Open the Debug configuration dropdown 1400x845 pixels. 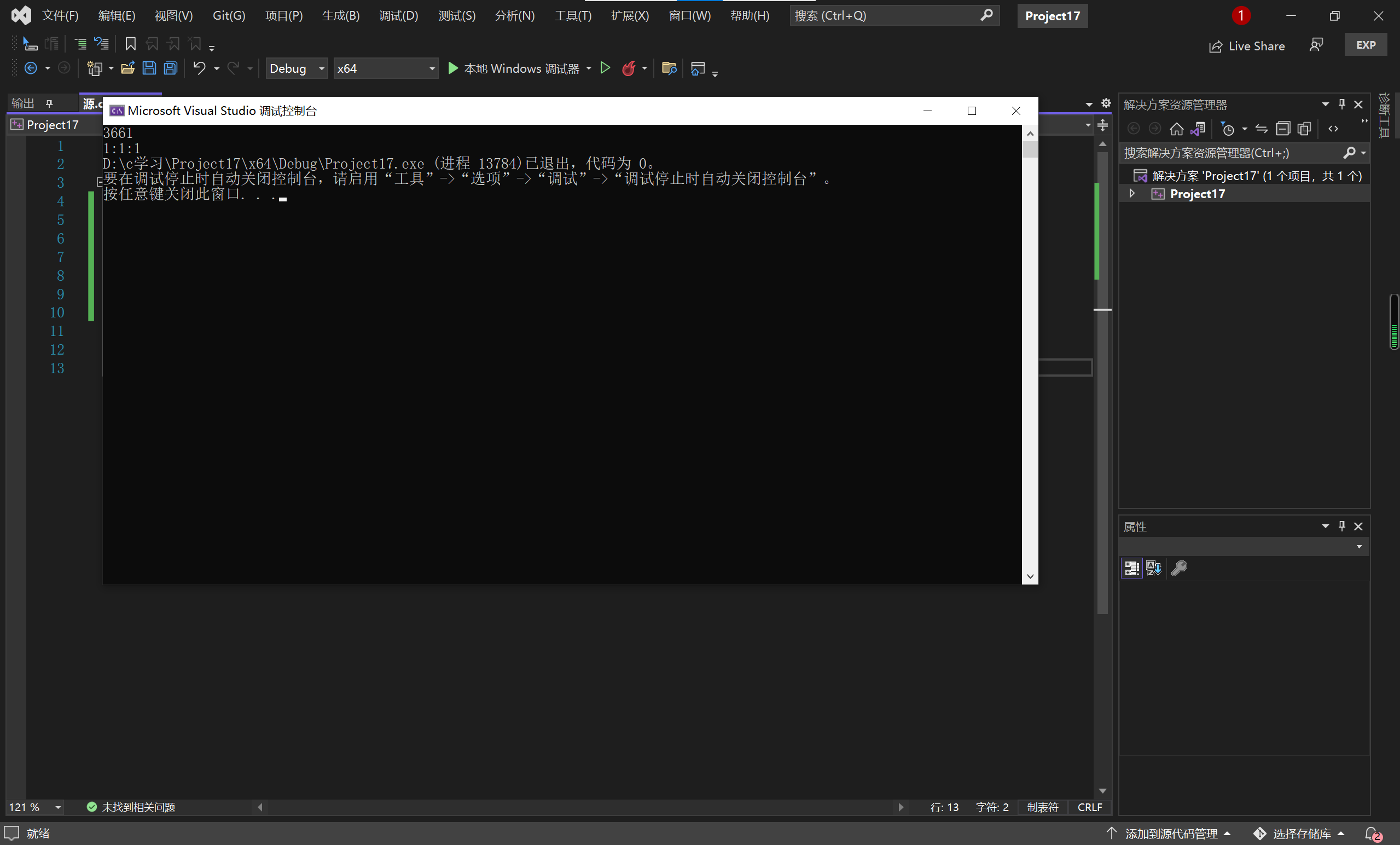click(297, 68)
